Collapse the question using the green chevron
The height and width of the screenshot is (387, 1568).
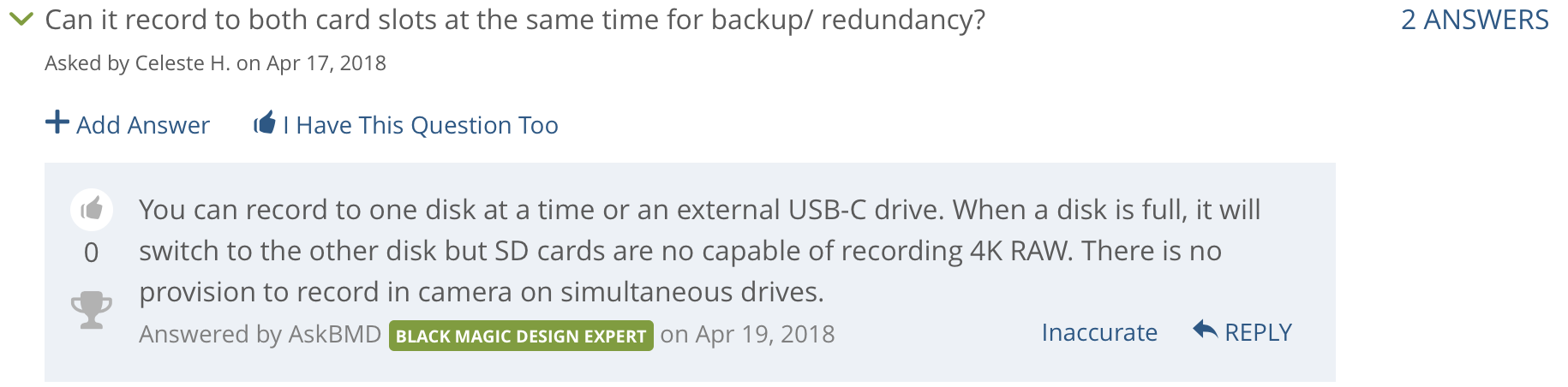(21, 18)
